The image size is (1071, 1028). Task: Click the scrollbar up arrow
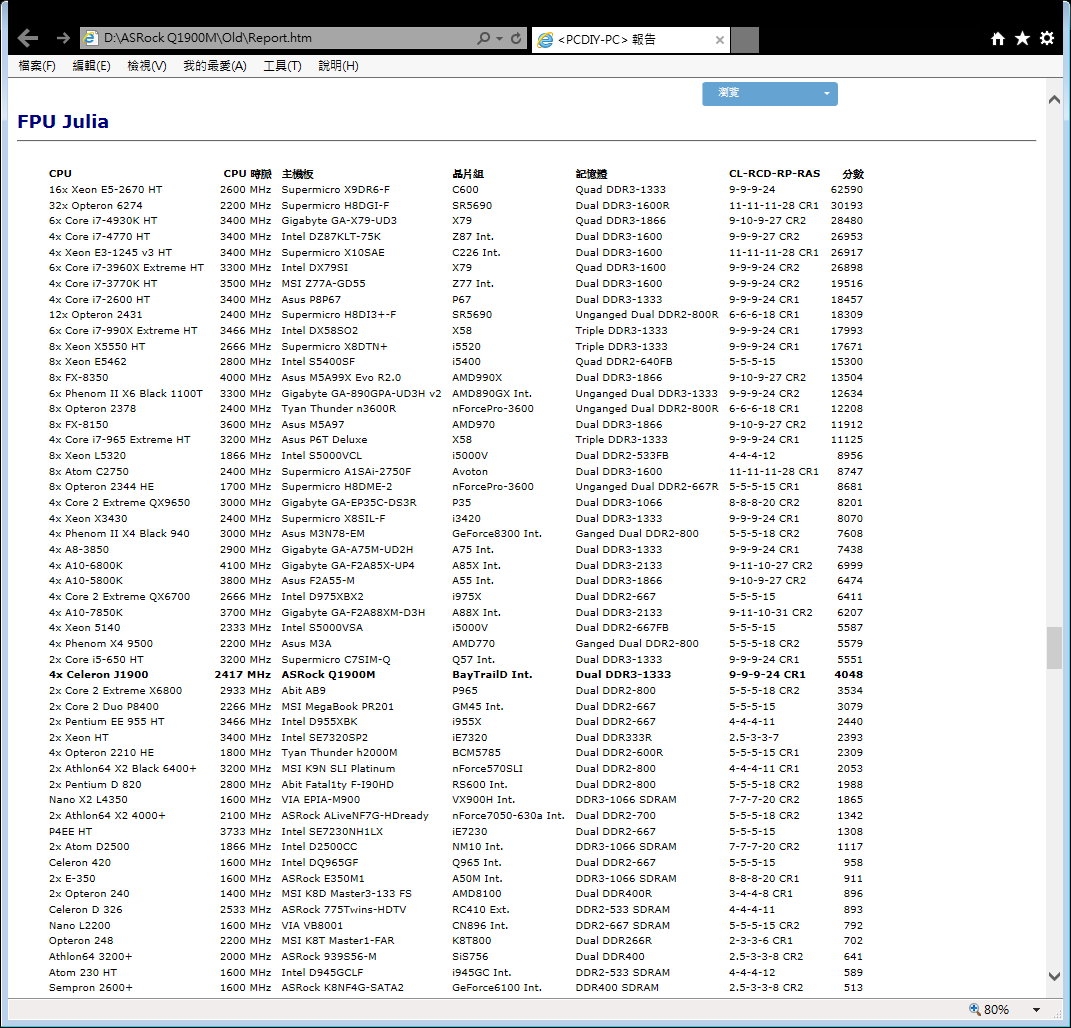[x=1055, y=100]
